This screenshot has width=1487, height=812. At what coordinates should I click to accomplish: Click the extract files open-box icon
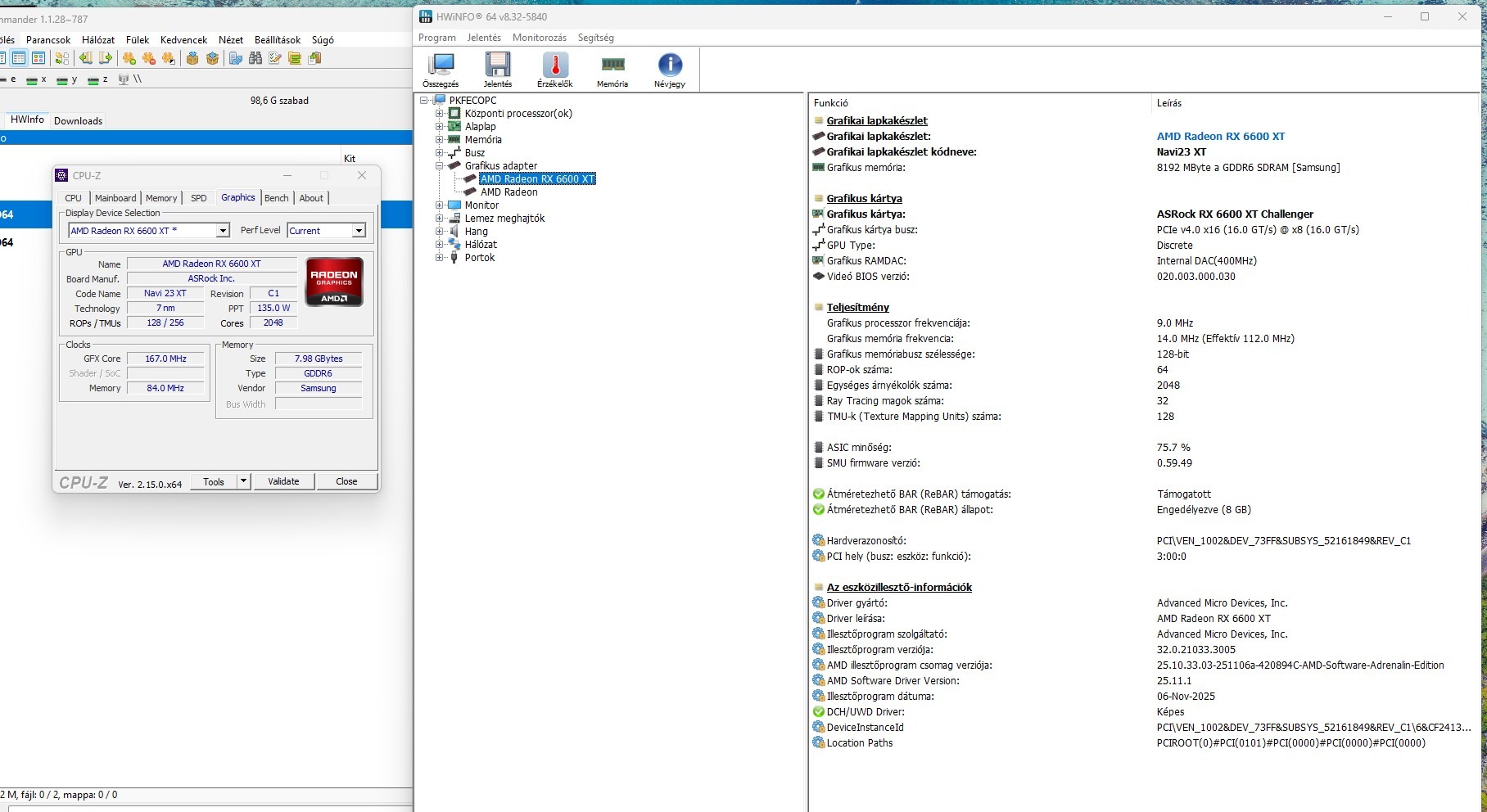point(212,58)
